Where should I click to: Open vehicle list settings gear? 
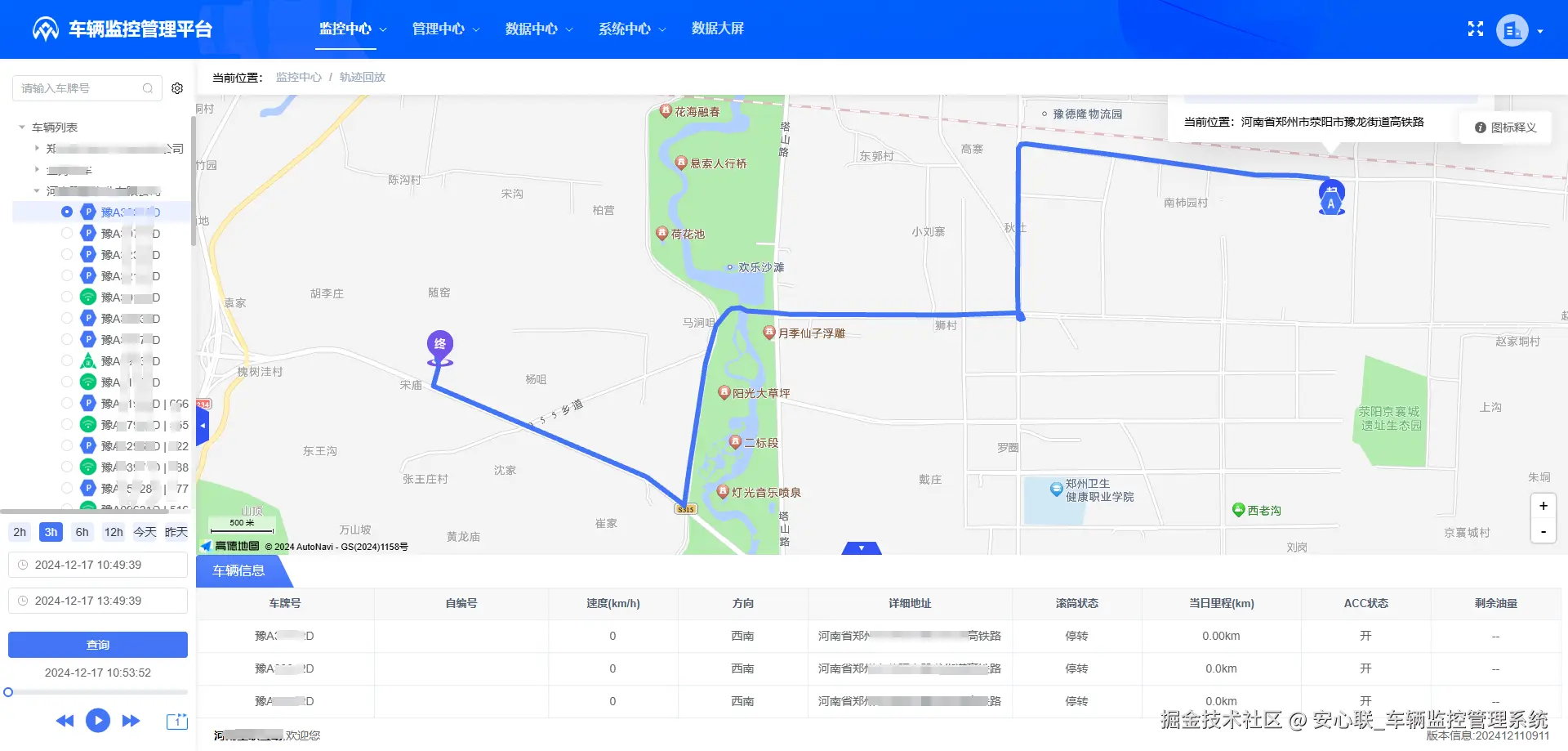tap(177, 88)
